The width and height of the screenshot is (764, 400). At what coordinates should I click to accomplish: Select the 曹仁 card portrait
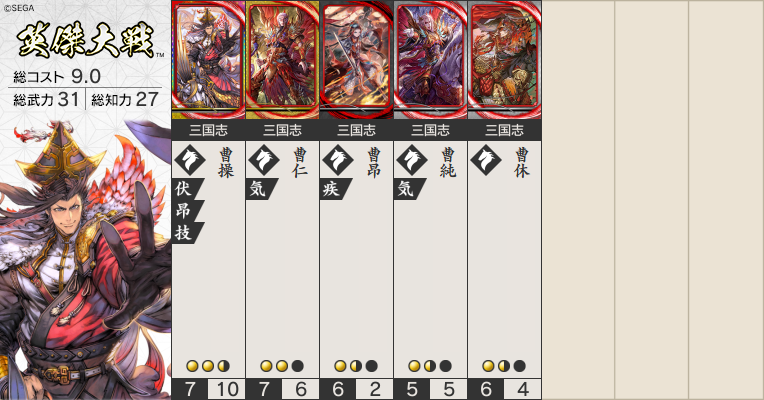tap(283, 59)
